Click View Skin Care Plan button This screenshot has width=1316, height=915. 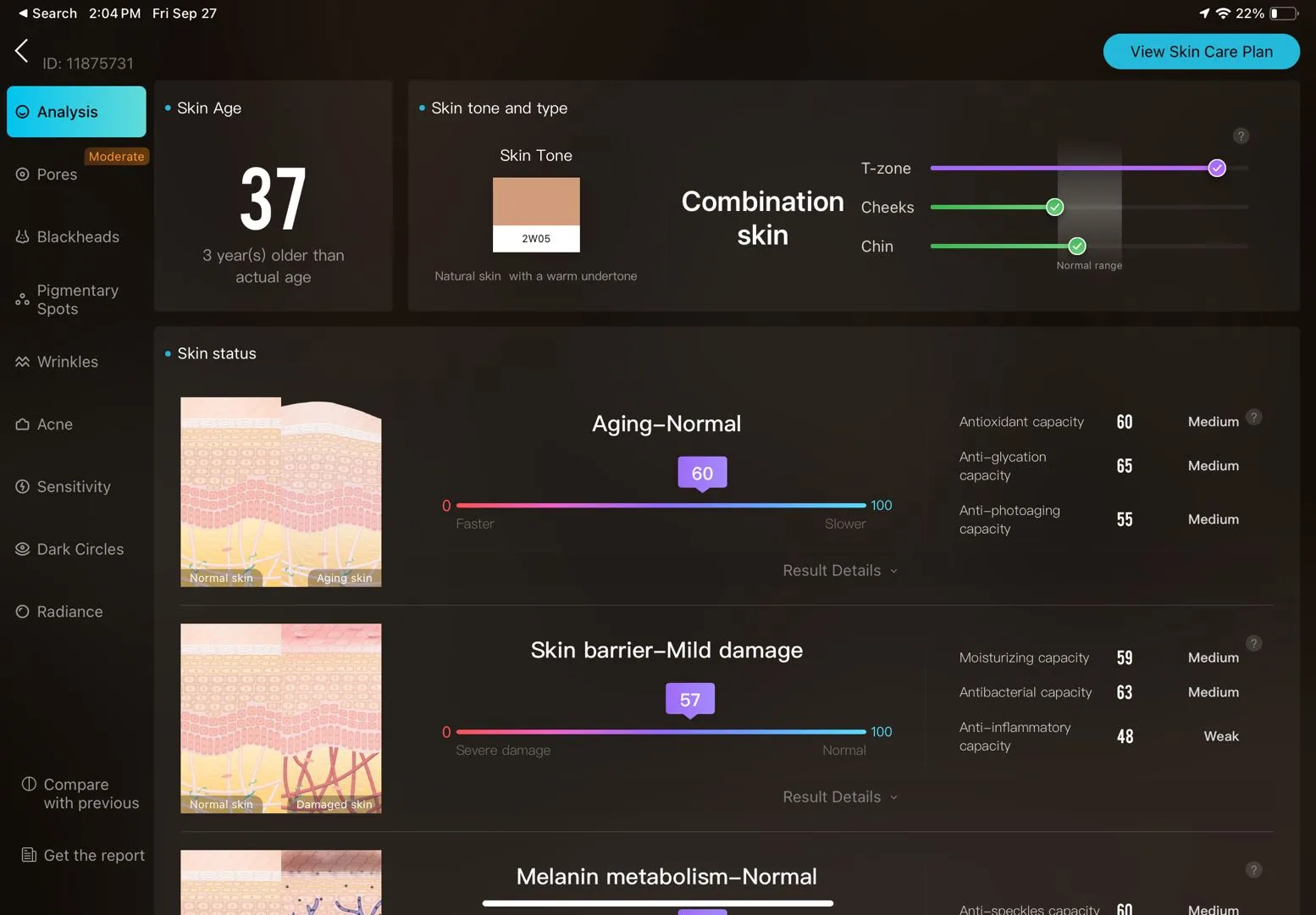pos(1201,52)
